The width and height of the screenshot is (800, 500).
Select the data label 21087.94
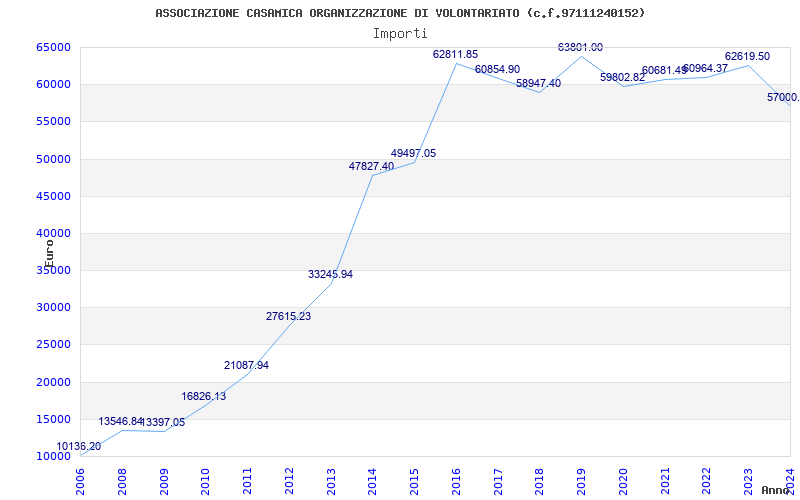coord(246,365)
